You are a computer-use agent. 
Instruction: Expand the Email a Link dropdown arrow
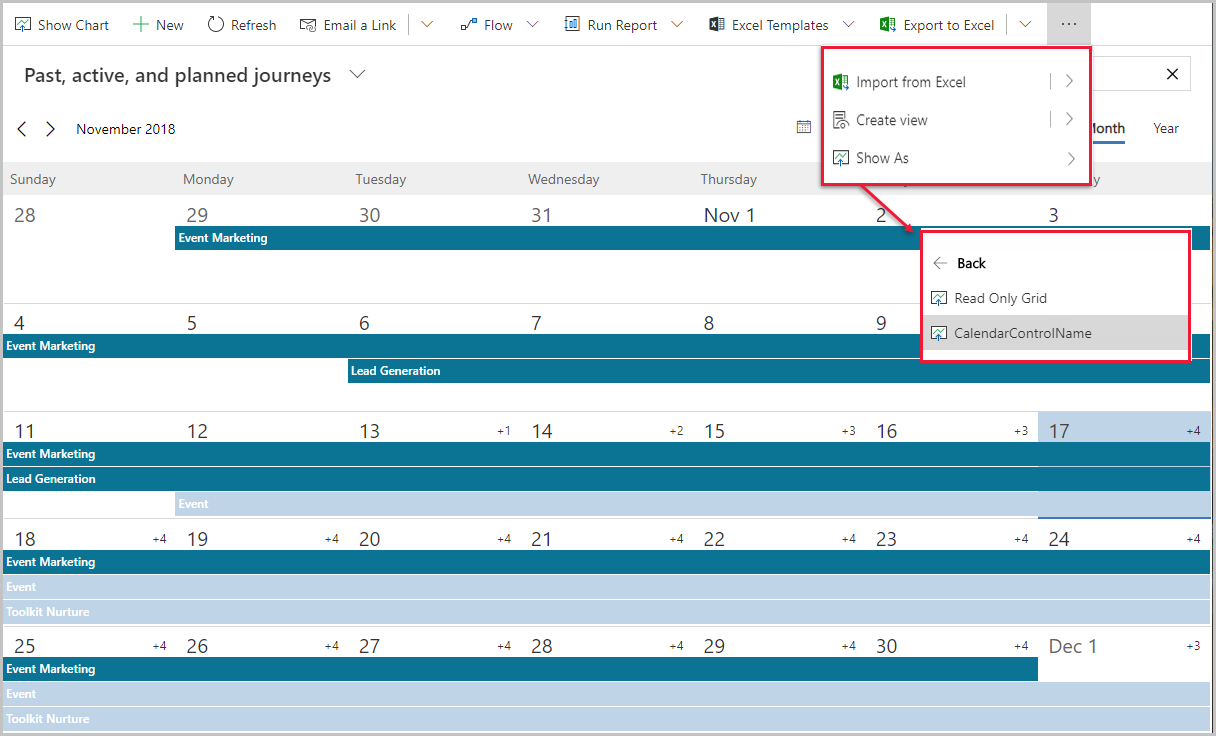pyautogui.click(x=428, y=25)
